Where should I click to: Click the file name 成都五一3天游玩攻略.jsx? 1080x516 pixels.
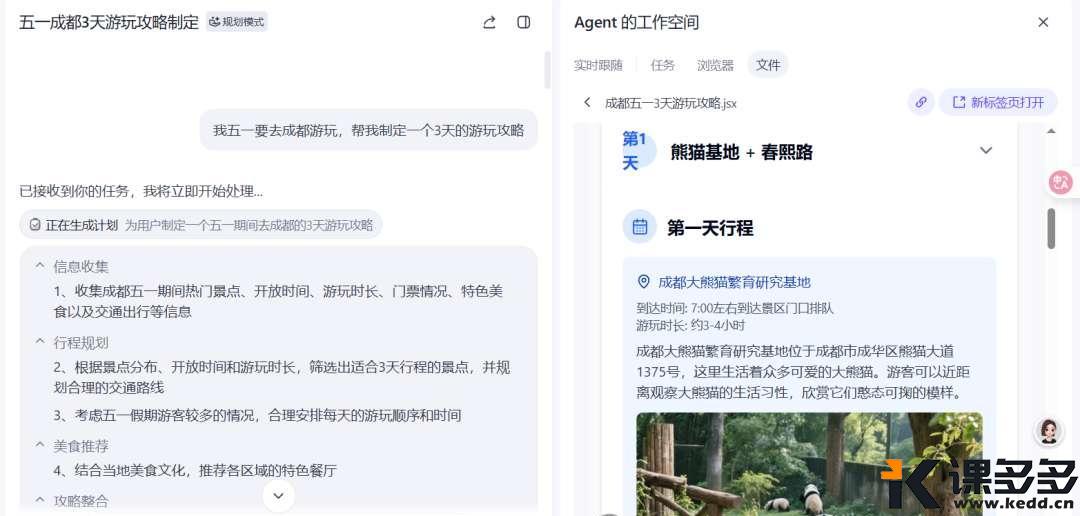click(x=671, y=103)
